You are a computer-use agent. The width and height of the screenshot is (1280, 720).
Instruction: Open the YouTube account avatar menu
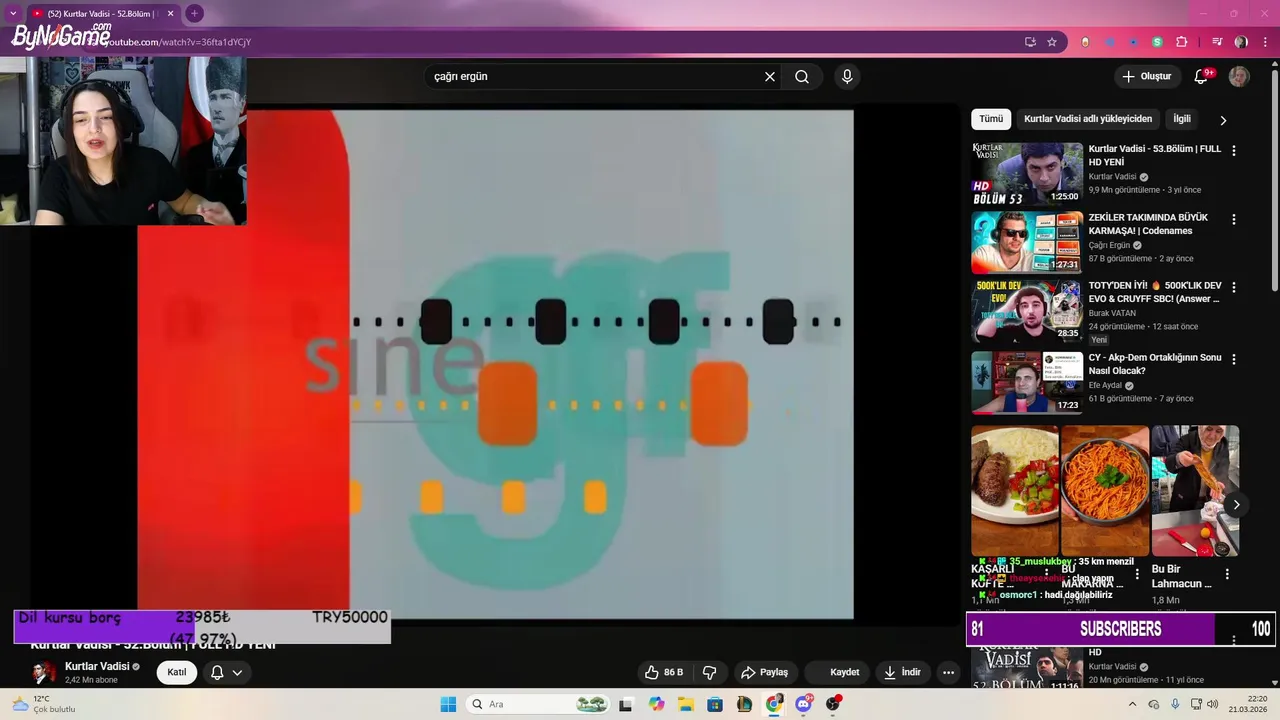pyautogui.click(x=1239, y=77)
